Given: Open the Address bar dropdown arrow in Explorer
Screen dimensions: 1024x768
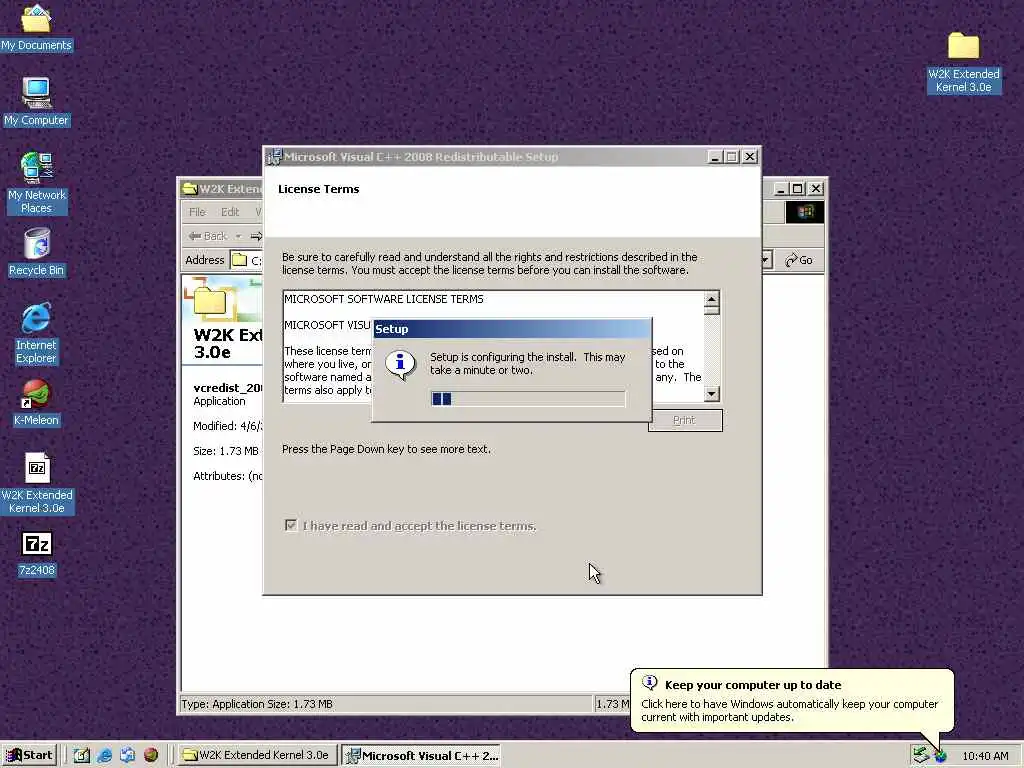Looking at the screenshot, I should [766, 260].
